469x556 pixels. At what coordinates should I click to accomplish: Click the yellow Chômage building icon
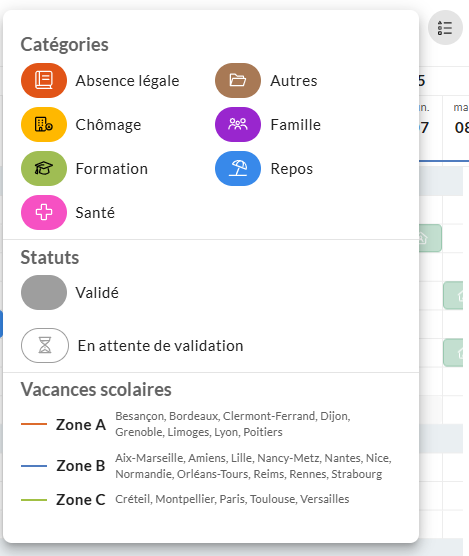tap(44, 124)
